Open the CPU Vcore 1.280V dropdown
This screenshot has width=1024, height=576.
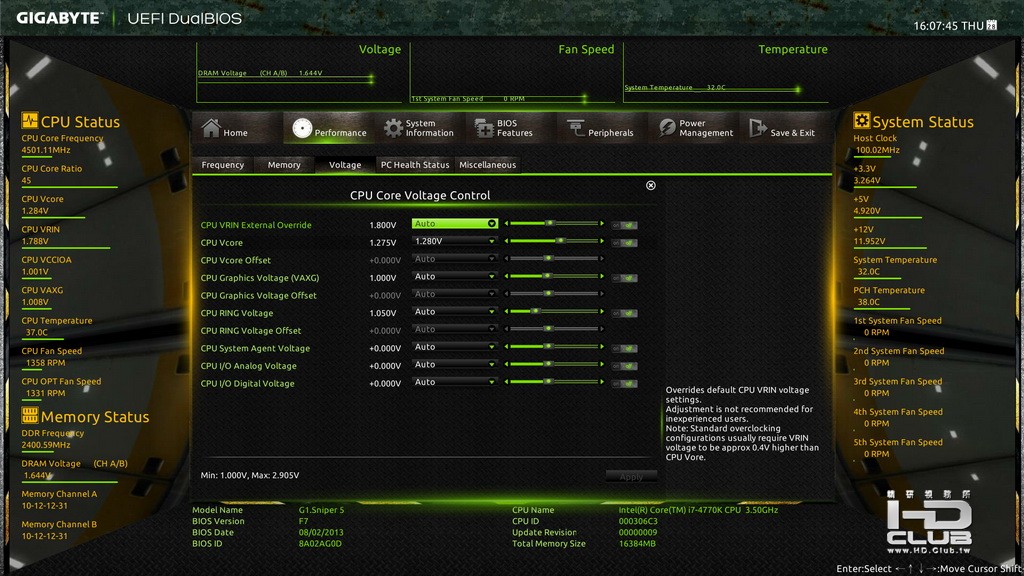455,242
